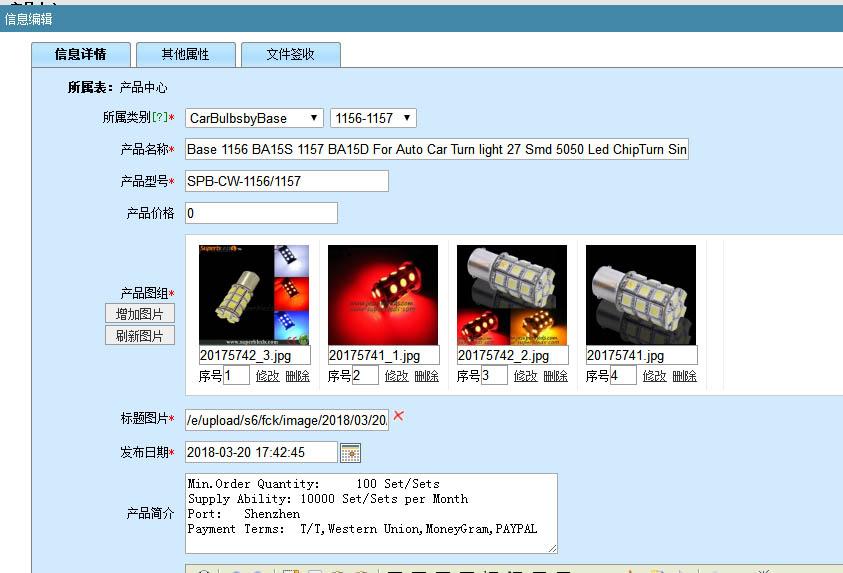Image resolution: width=843 pixels, height=573 pixels.
Task: Clear the title image with red X
Action: point(398,416)
